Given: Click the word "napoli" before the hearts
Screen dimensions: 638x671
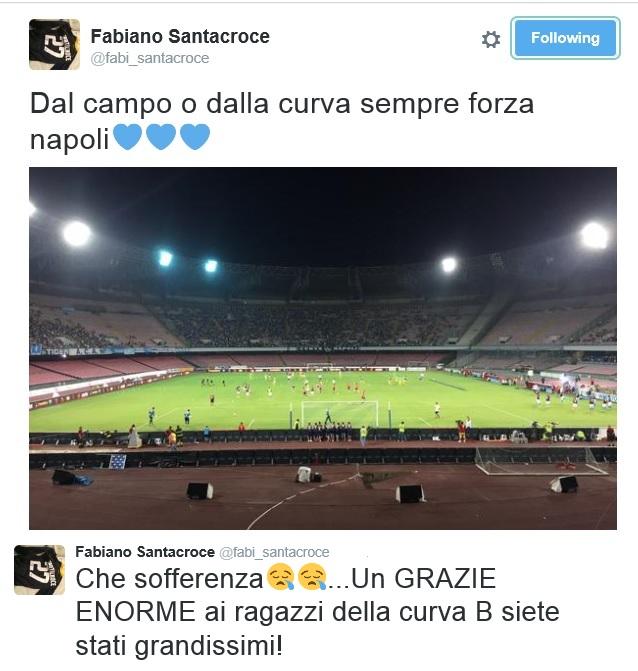Looking at the screenshot, I should click(x=70, y=139).
